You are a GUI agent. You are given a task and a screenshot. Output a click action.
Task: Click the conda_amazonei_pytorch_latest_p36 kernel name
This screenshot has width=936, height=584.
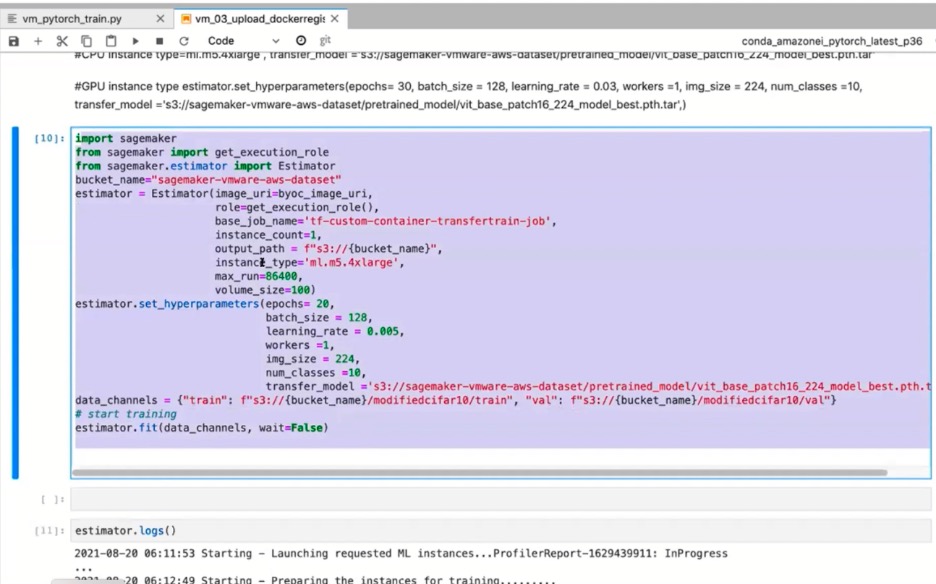coord(833,41)
